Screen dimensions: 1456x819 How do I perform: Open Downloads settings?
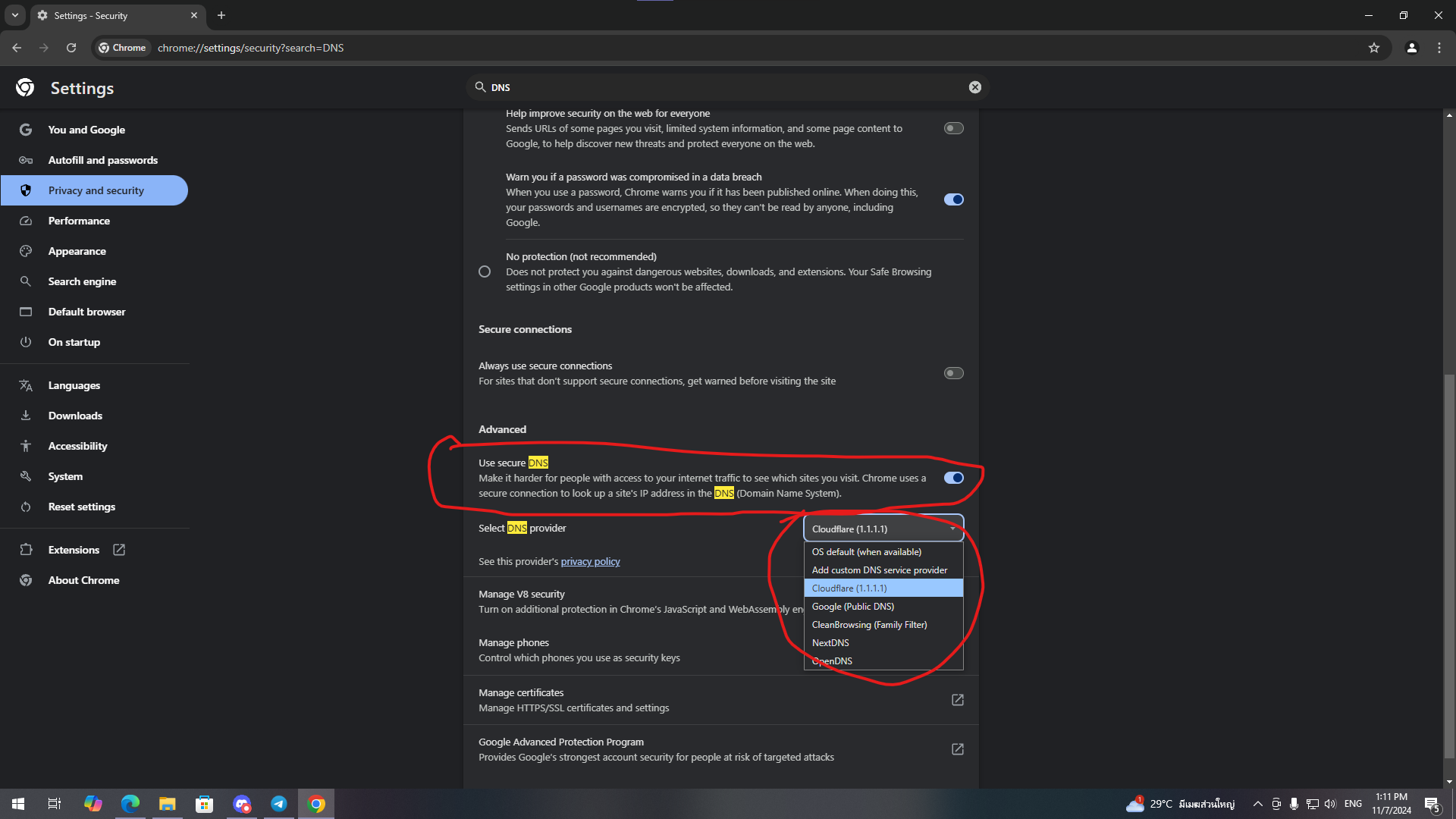[x=95, y=416]
